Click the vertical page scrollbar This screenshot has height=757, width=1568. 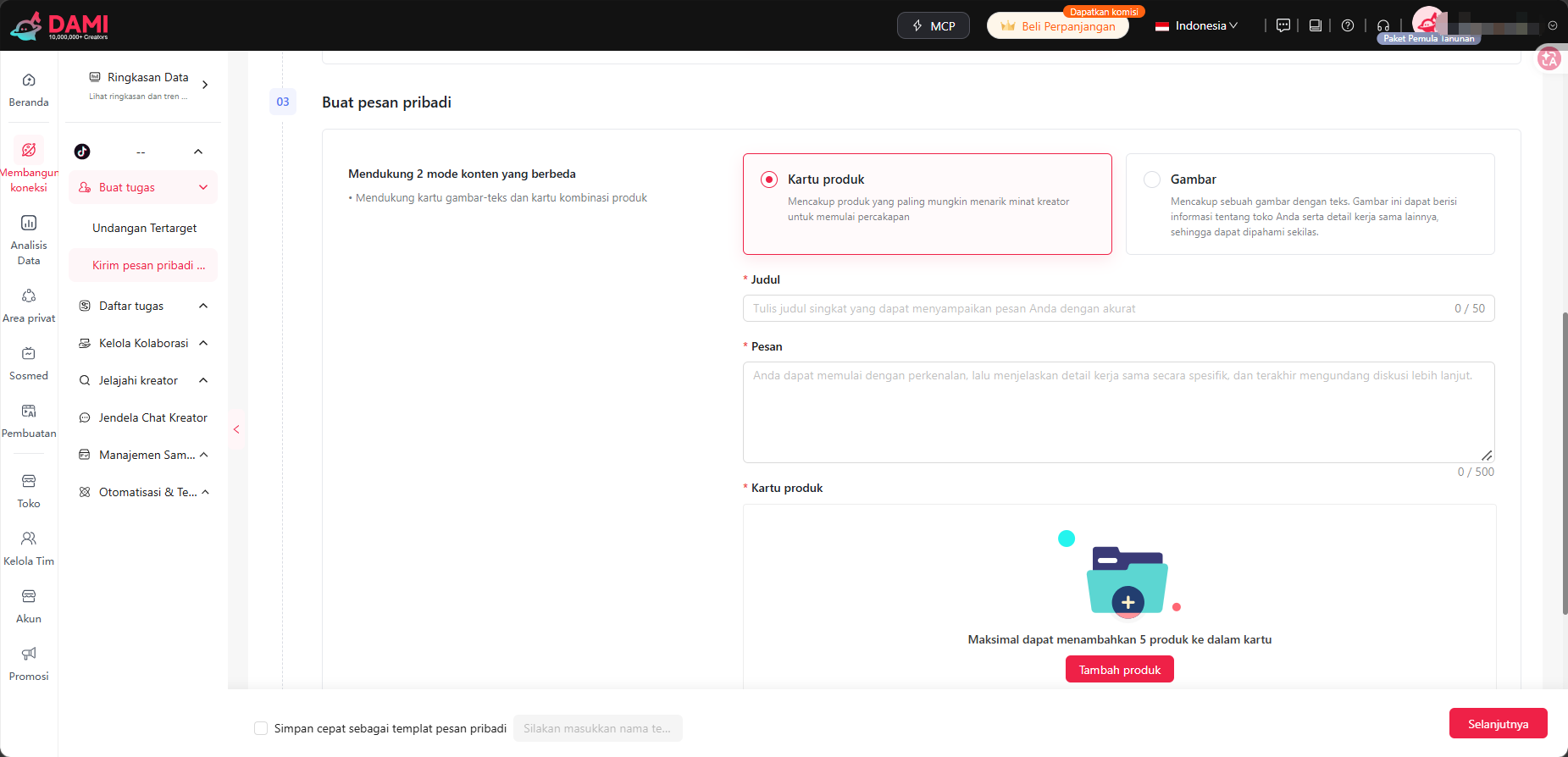click(1565, 463)
